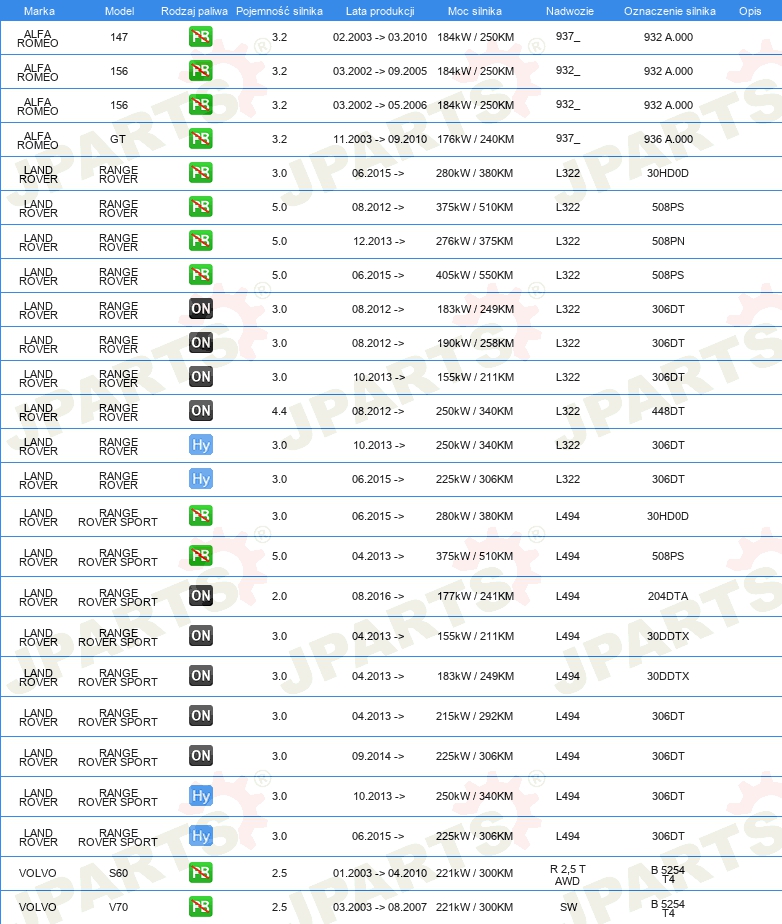Click engine code 204DTA
This screenshot has width=782, height=924.
click(x=668, y=596)
